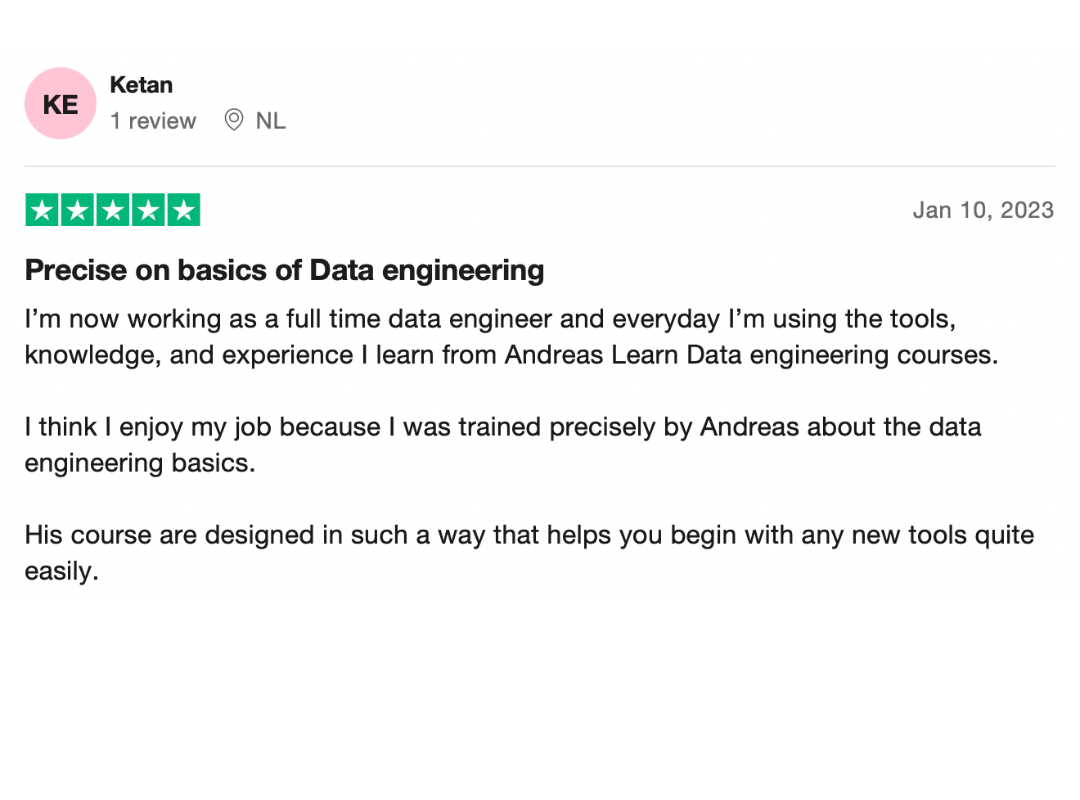The image size is (1080, 800).
Task: Open review titled Precise on basics of Data engineering
Action: 284,270
